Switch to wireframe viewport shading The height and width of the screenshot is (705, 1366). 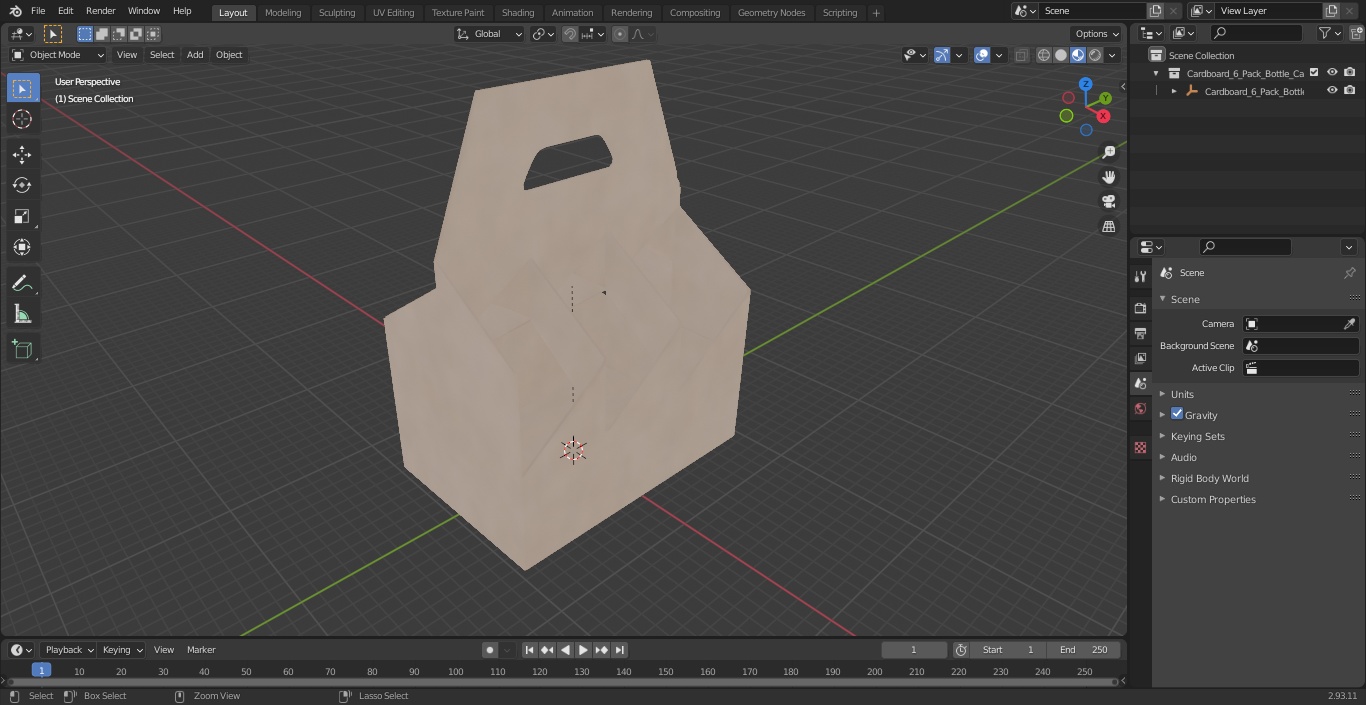(x=1043, y=55)
